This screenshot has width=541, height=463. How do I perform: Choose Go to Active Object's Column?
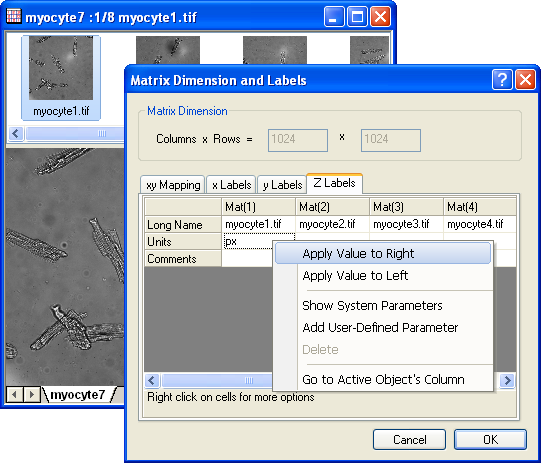click(383, 379)
